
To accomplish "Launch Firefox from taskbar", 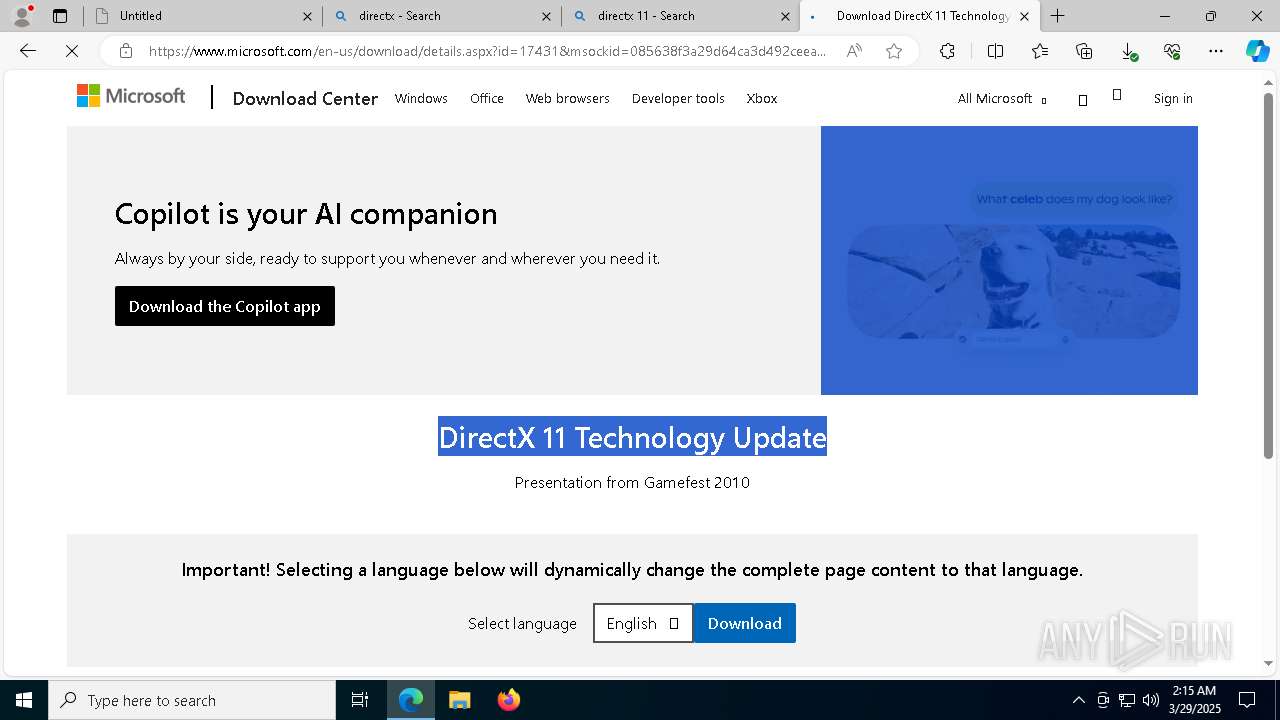I will 508,700.
